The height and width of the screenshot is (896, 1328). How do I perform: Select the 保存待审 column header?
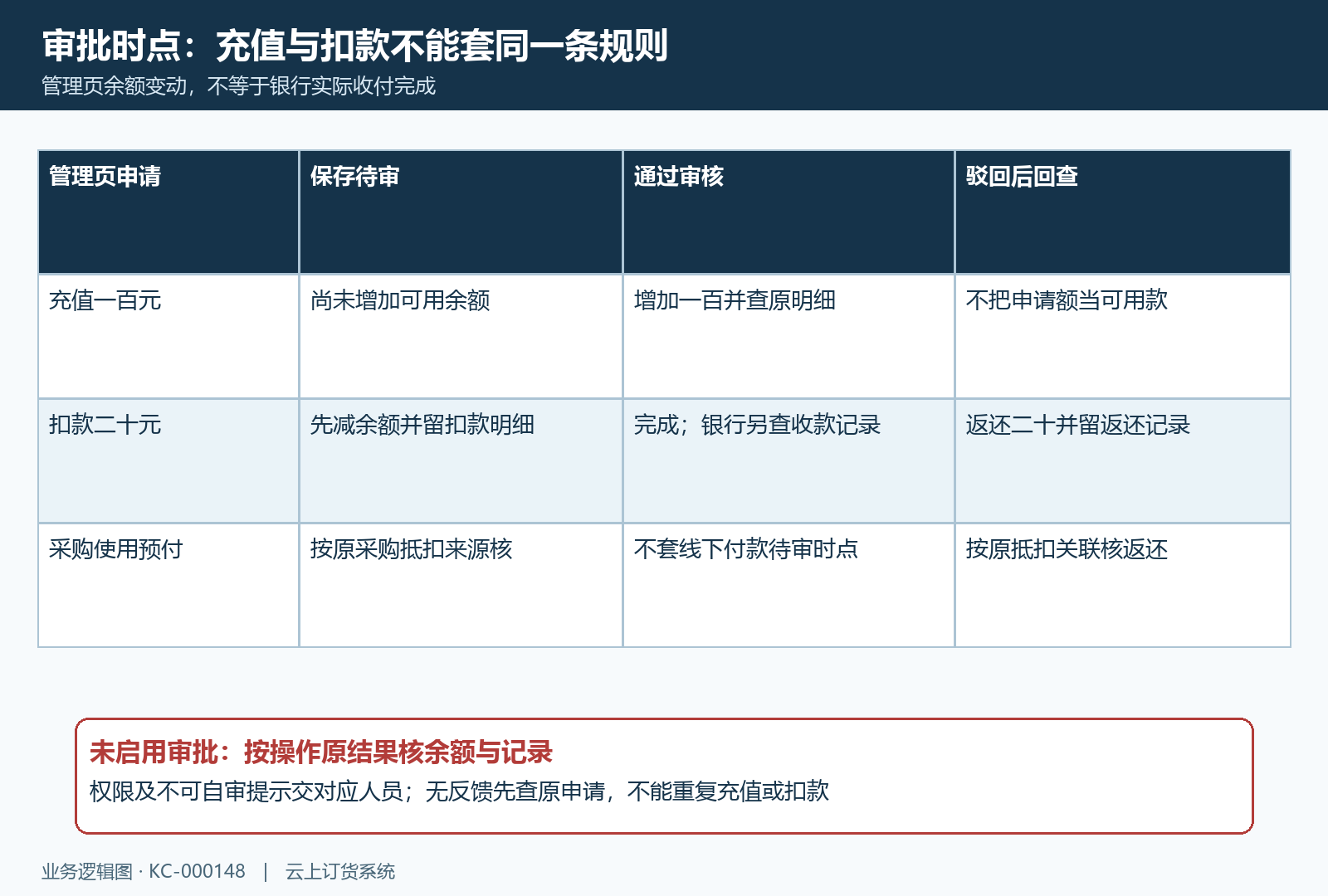[x=461, y=212]
